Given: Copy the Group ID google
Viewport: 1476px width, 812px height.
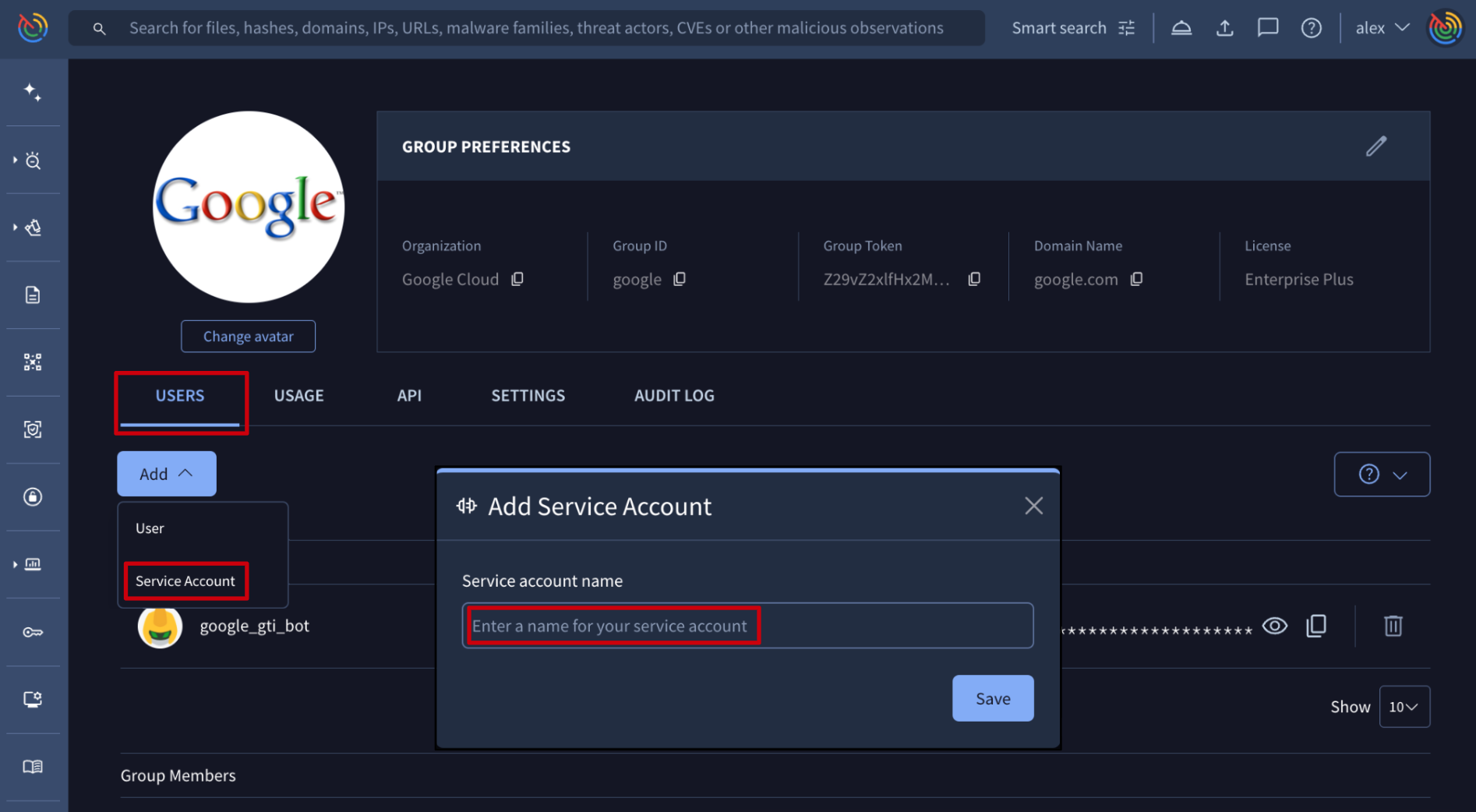Looking at the screenshot, I should pos(680,279).
